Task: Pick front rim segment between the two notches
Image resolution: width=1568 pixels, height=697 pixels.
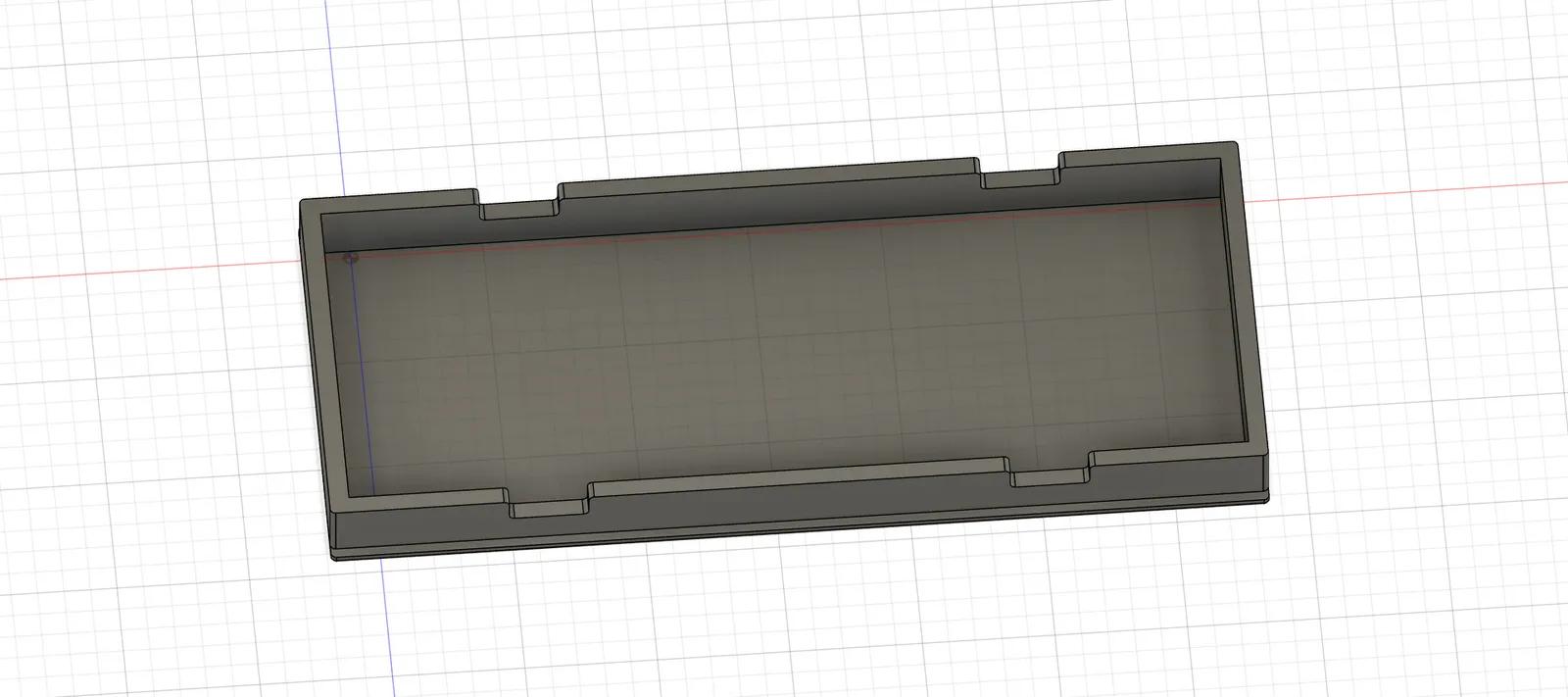Action: pyautogui.click(x=801, y=474)
